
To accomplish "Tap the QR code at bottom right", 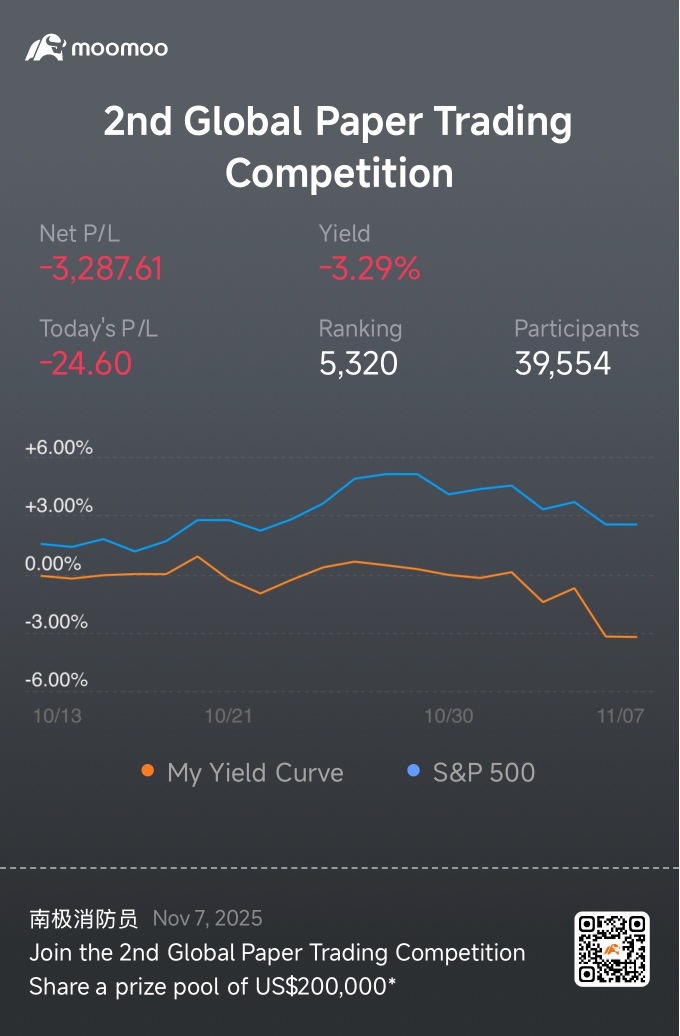I will coord(612,948).
